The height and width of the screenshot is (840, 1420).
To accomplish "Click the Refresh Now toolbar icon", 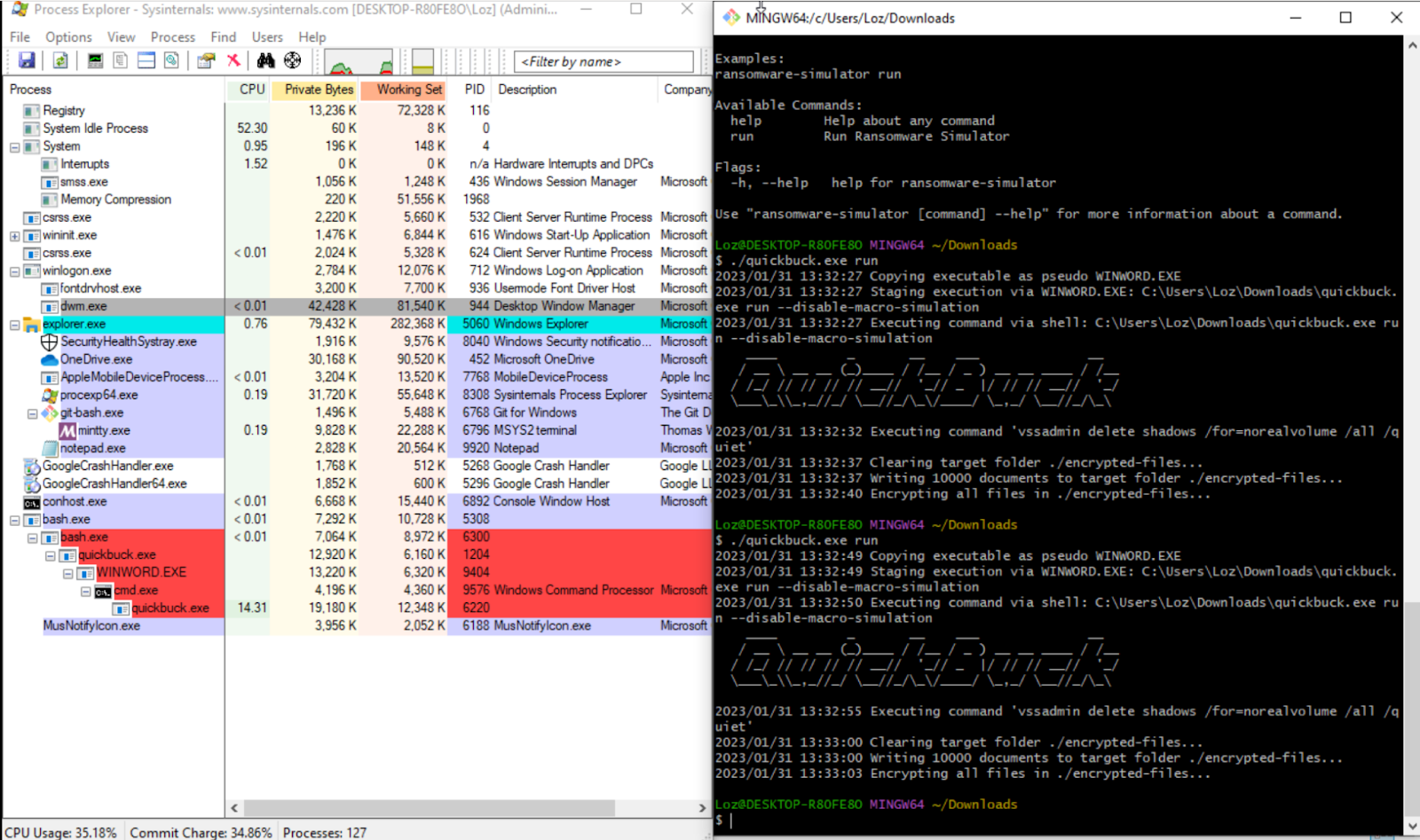I will click(60, 60).
